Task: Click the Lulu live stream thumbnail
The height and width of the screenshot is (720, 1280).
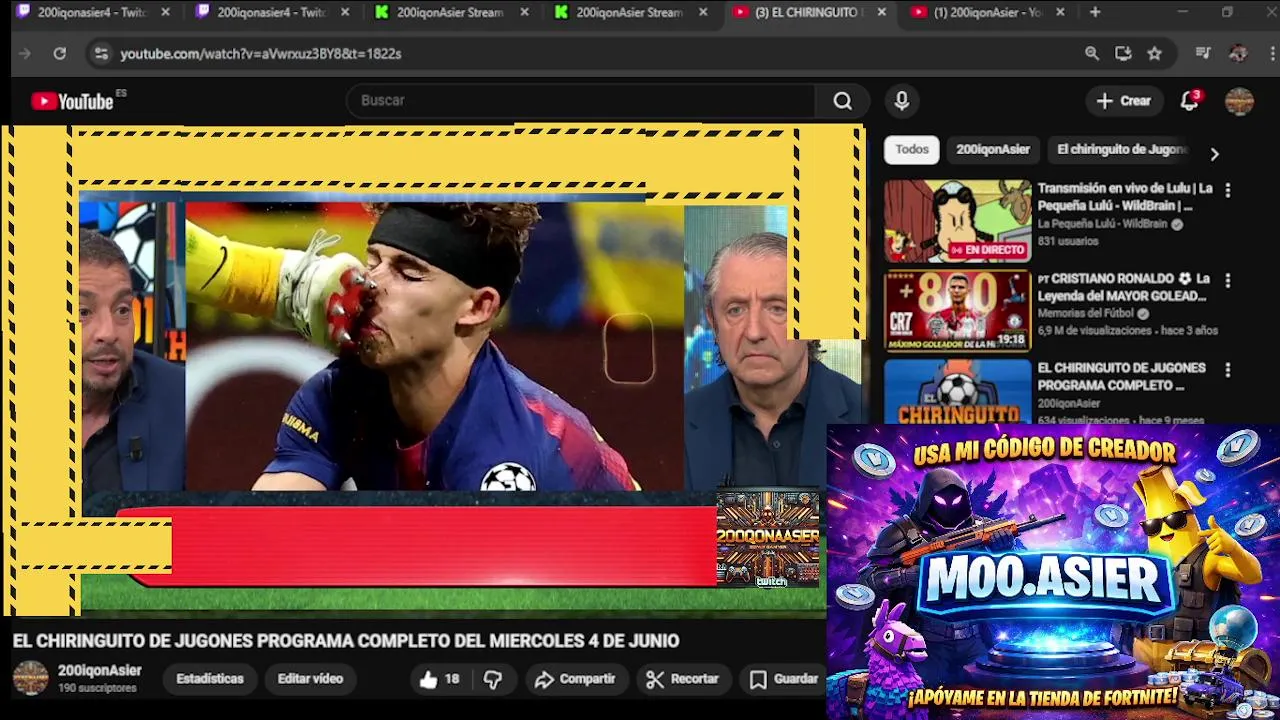Action: pyautogui.click(x=957, y=221)
